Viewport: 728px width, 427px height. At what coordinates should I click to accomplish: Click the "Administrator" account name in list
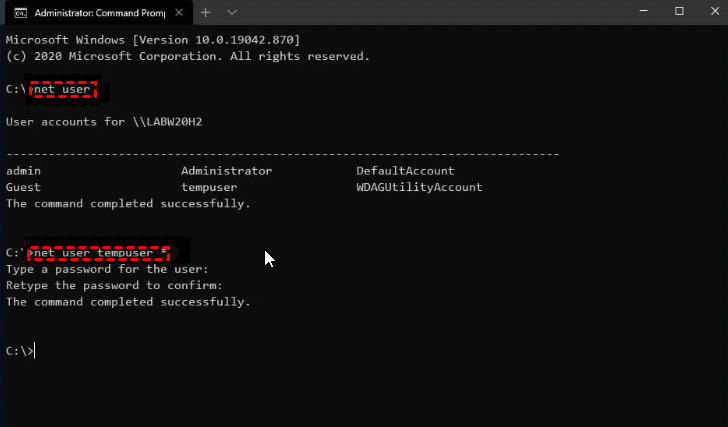point(226,171)
